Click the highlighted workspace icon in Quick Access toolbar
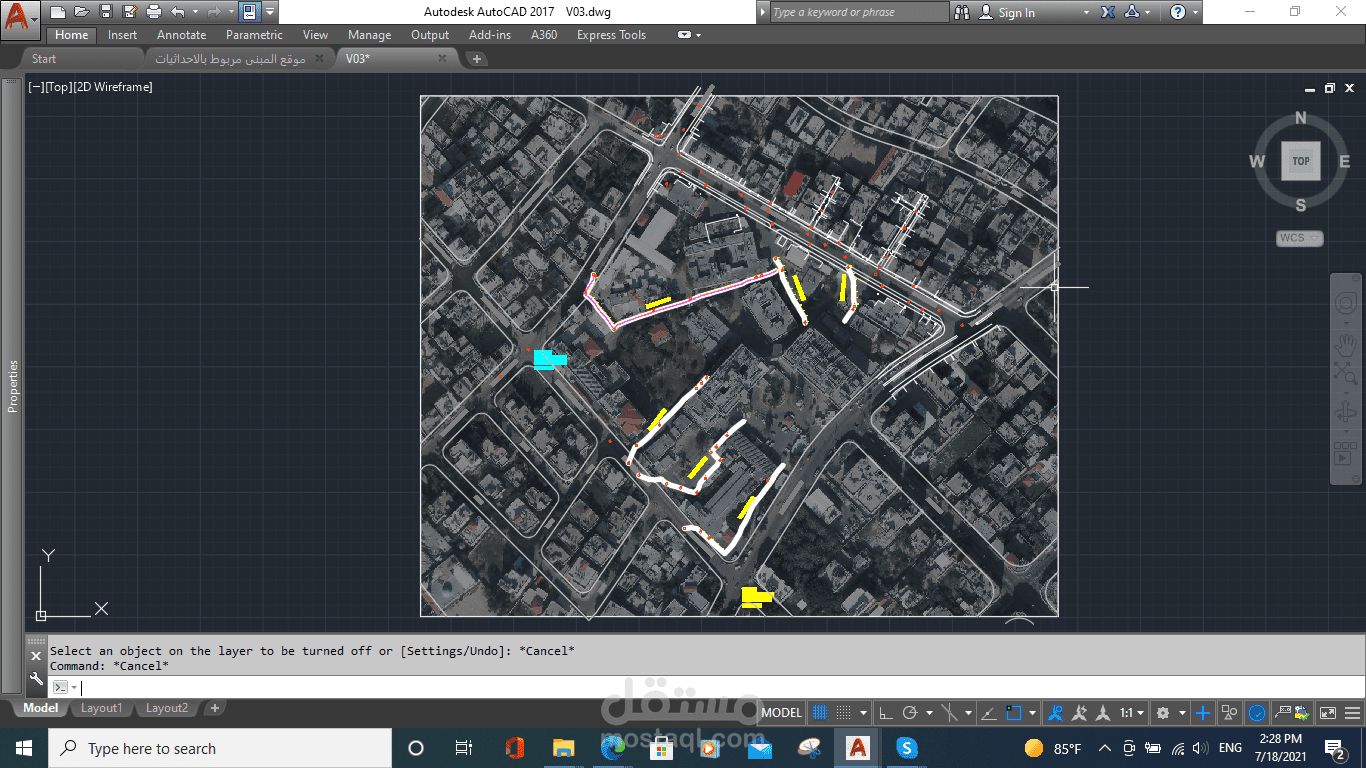 coord(250,12)
